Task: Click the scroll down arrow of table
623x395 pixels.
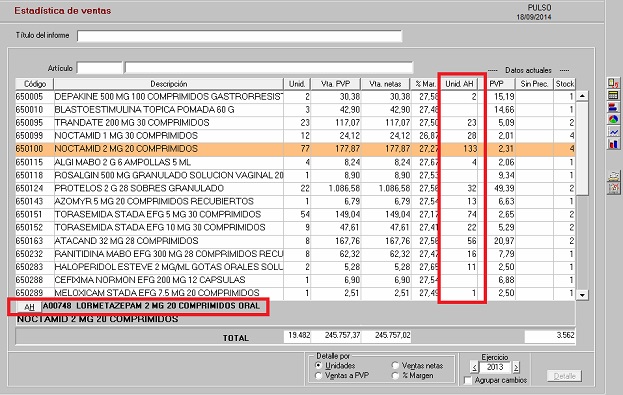Action: tap(582, 294)
